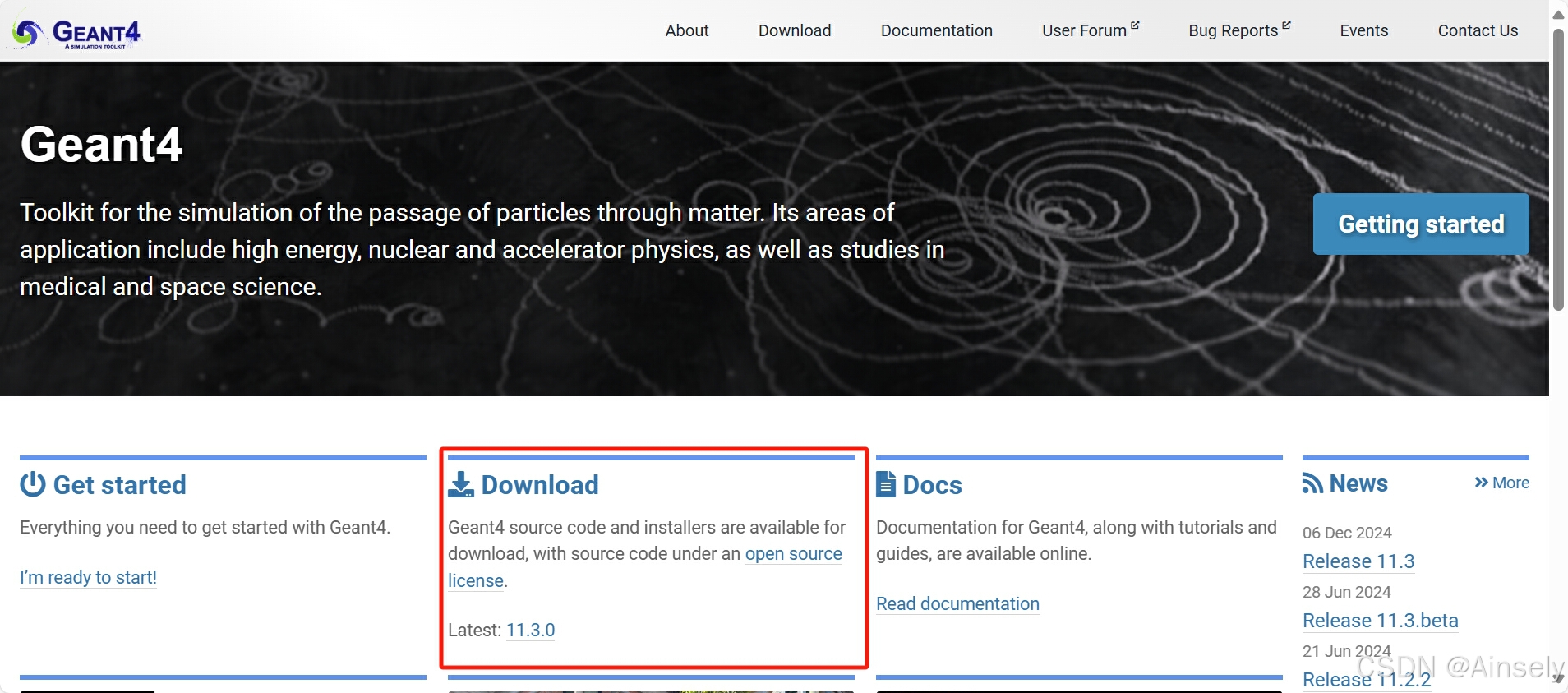The image size is (1568, 693).
Task: Click the download tray icon beside Download heading
Action: [461, 484]
